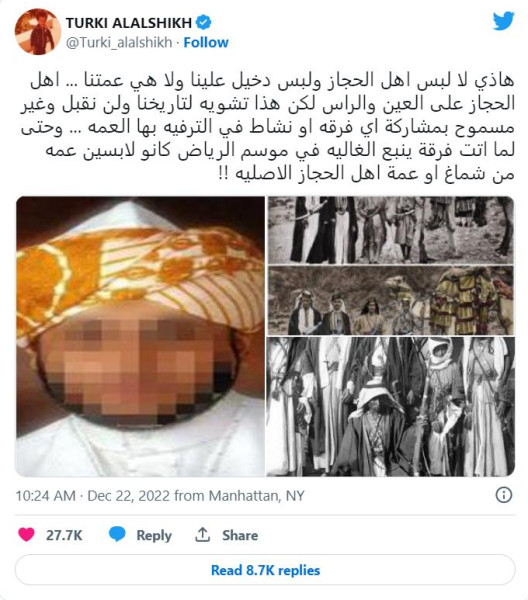This screenshot has width=528, height=600.
Task: Open Turki Alalshikh's profile avatar
Action: 37,31
